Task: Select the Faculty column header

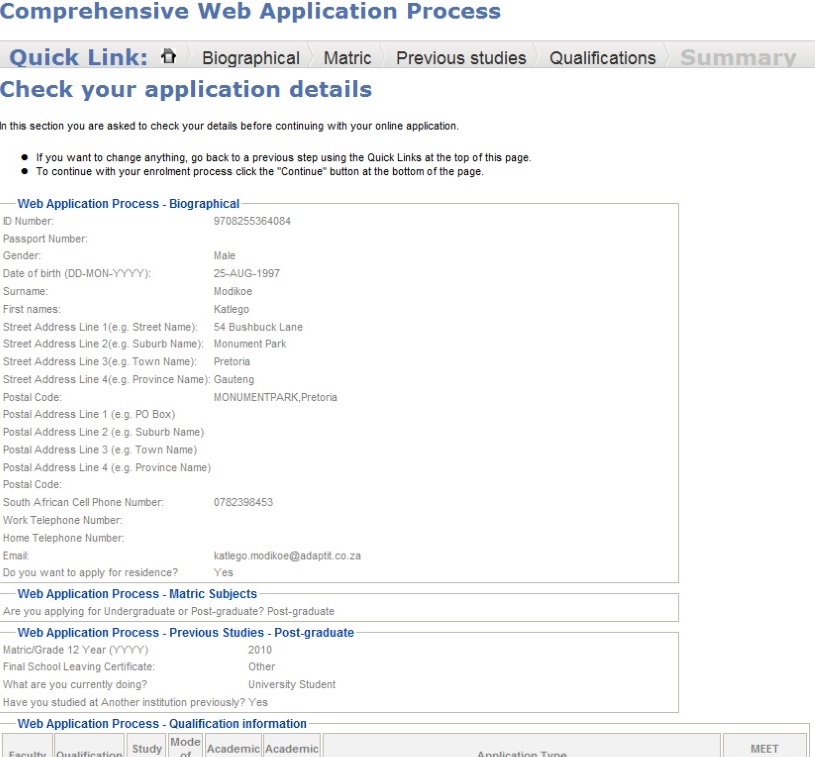Action: coord(27,753)
